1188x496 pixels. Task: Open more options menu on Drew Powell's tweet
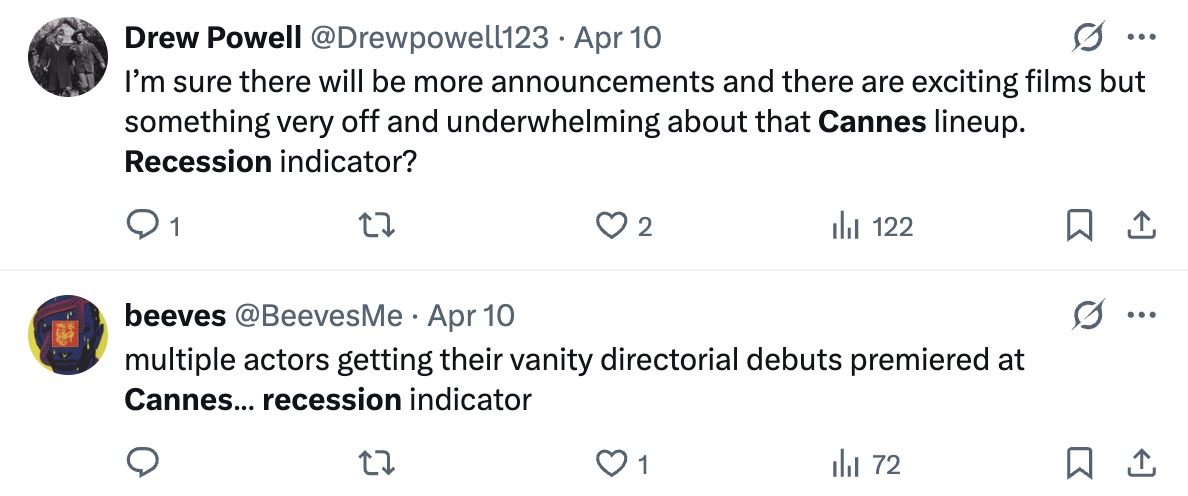(1142, 36)
